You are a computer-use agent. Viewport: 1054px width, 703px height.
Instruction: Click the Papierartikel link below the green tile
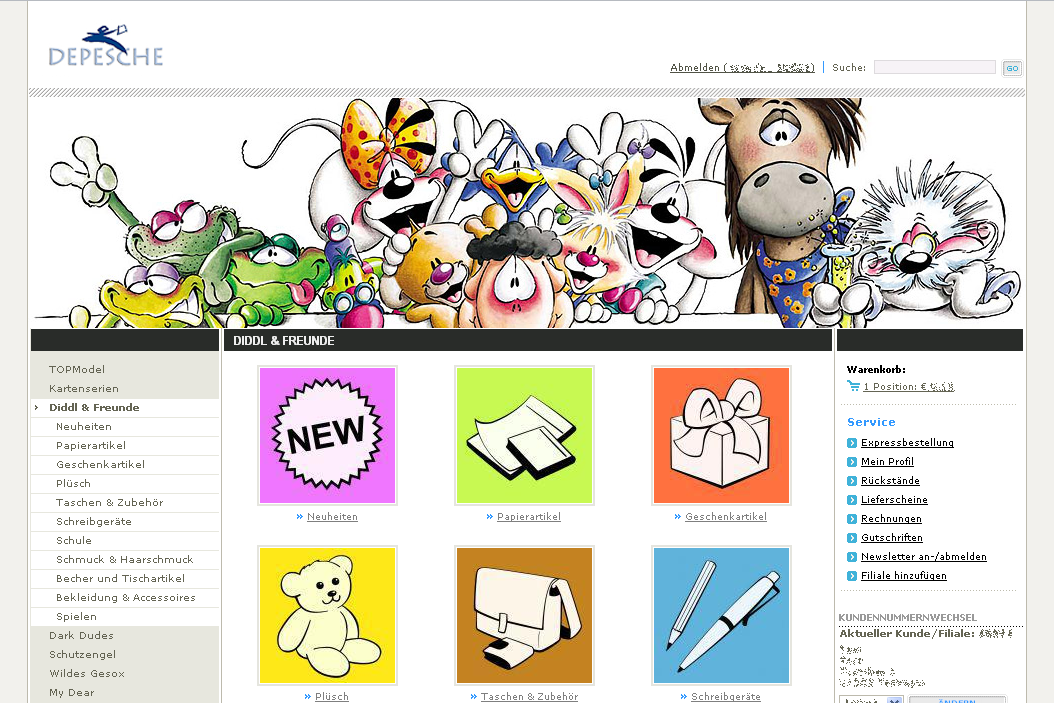coord(528,517)
